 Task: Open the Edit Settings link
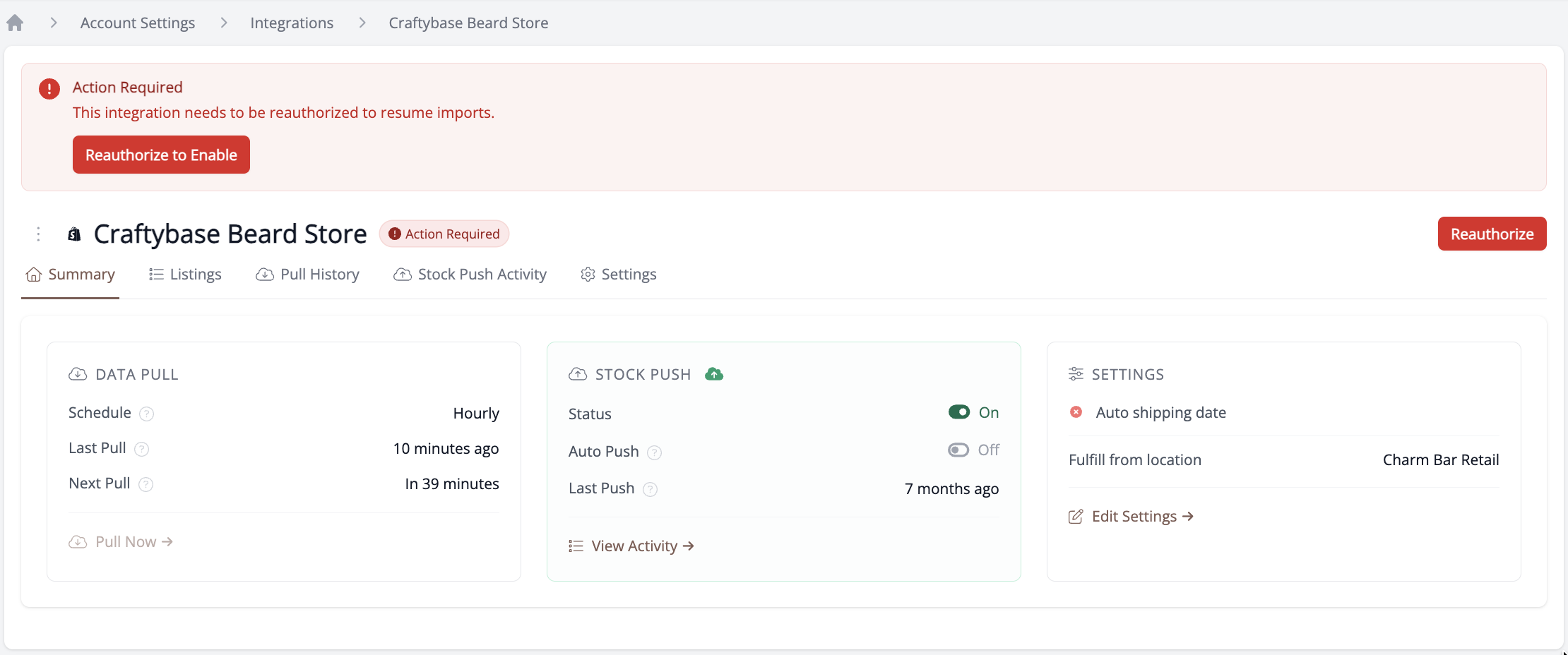[x=1131, y=517]
